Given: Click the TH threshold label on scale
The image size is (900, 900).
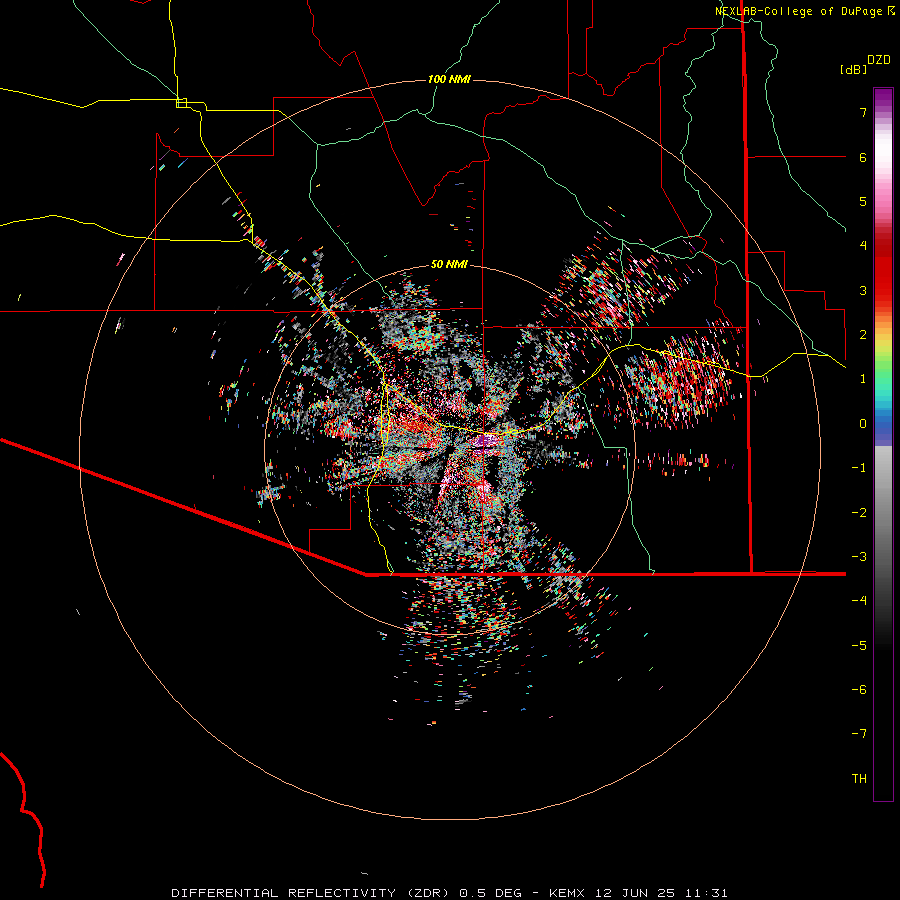Looking at the screenshot, I should (x=859, y=778).
